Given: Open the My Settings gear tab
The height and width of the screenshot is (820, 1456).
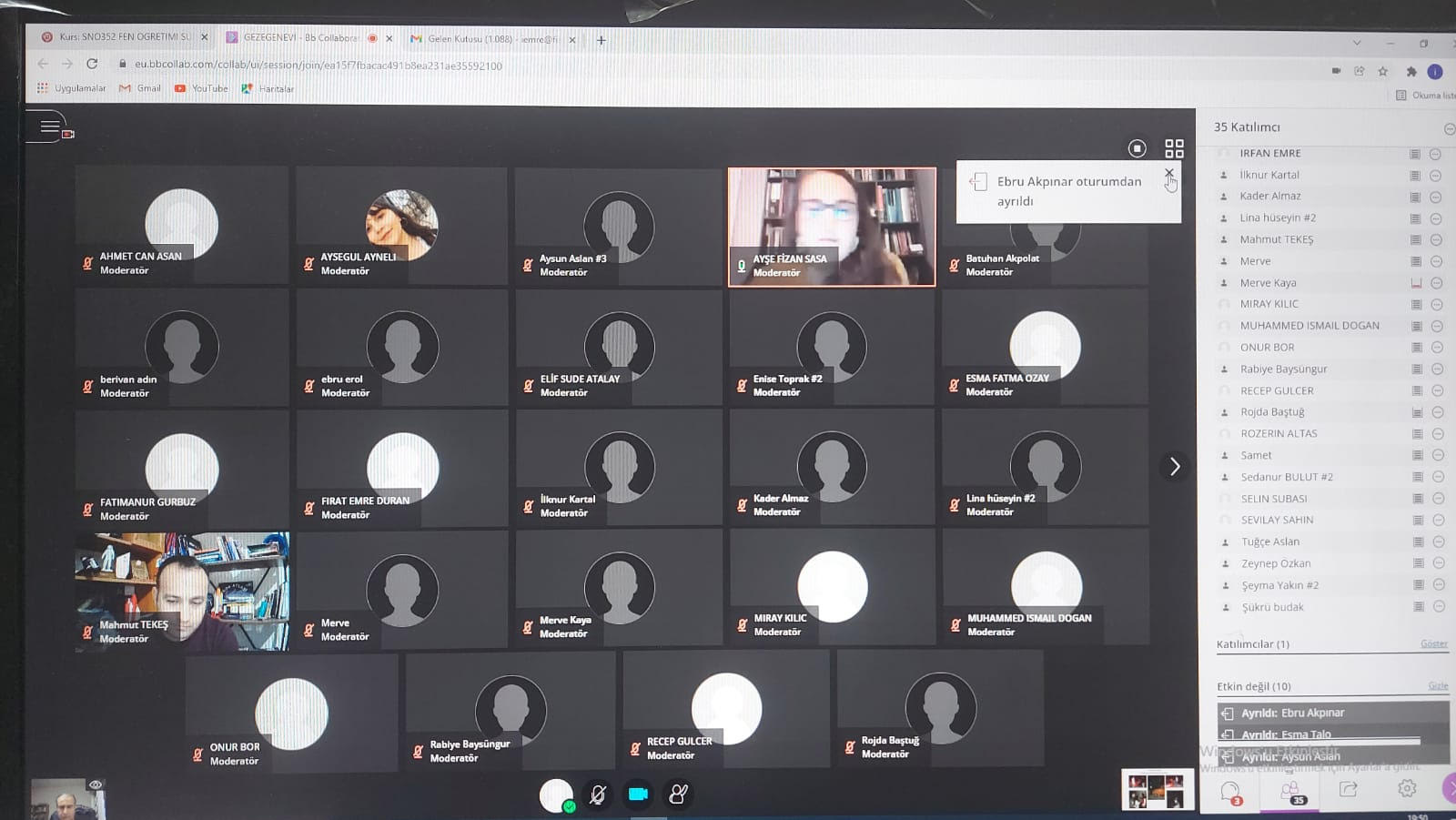Looking at the screenshot, I should tap(1407, 788).
